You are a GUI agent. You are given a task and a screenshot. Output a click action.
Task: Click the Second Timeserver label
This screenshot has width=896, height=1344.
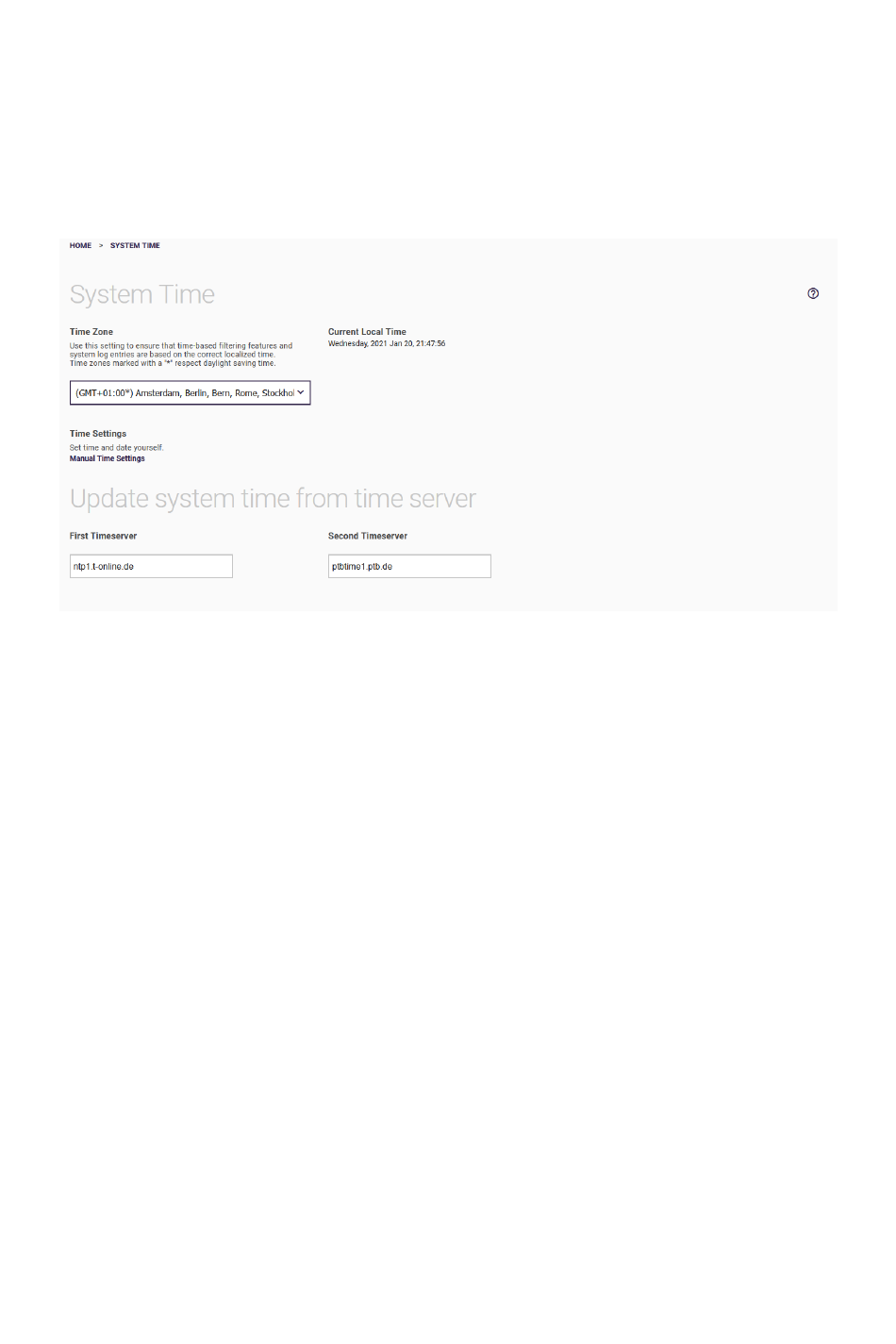[368, 536]
